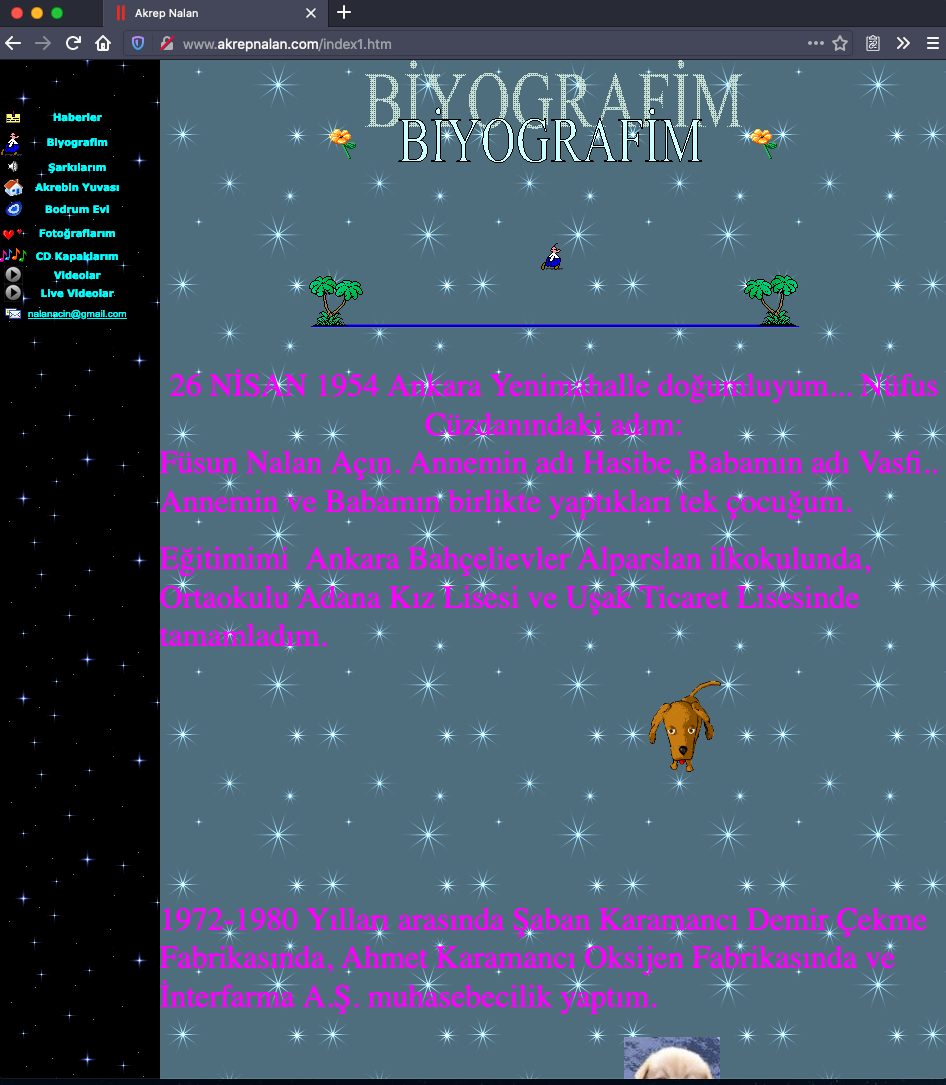The height and width of the screenshot is (1085, 946).
Task: Go back to the previous page
Action: pyautogui.click(x=13, y=44)
